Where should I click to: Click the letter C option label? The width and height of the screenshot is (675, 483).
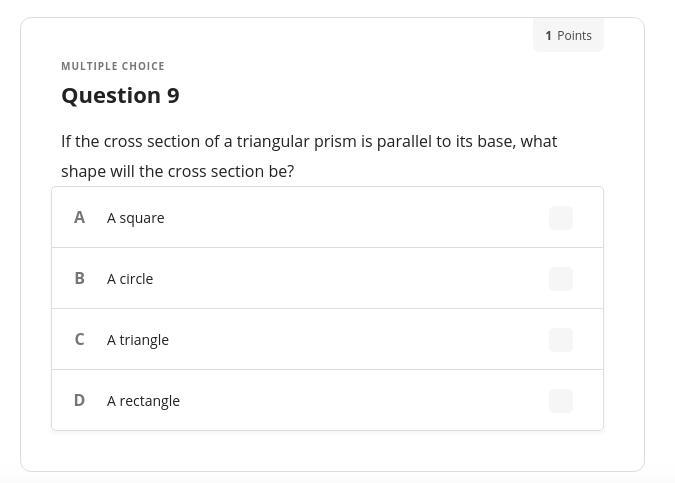coord(79,340)
